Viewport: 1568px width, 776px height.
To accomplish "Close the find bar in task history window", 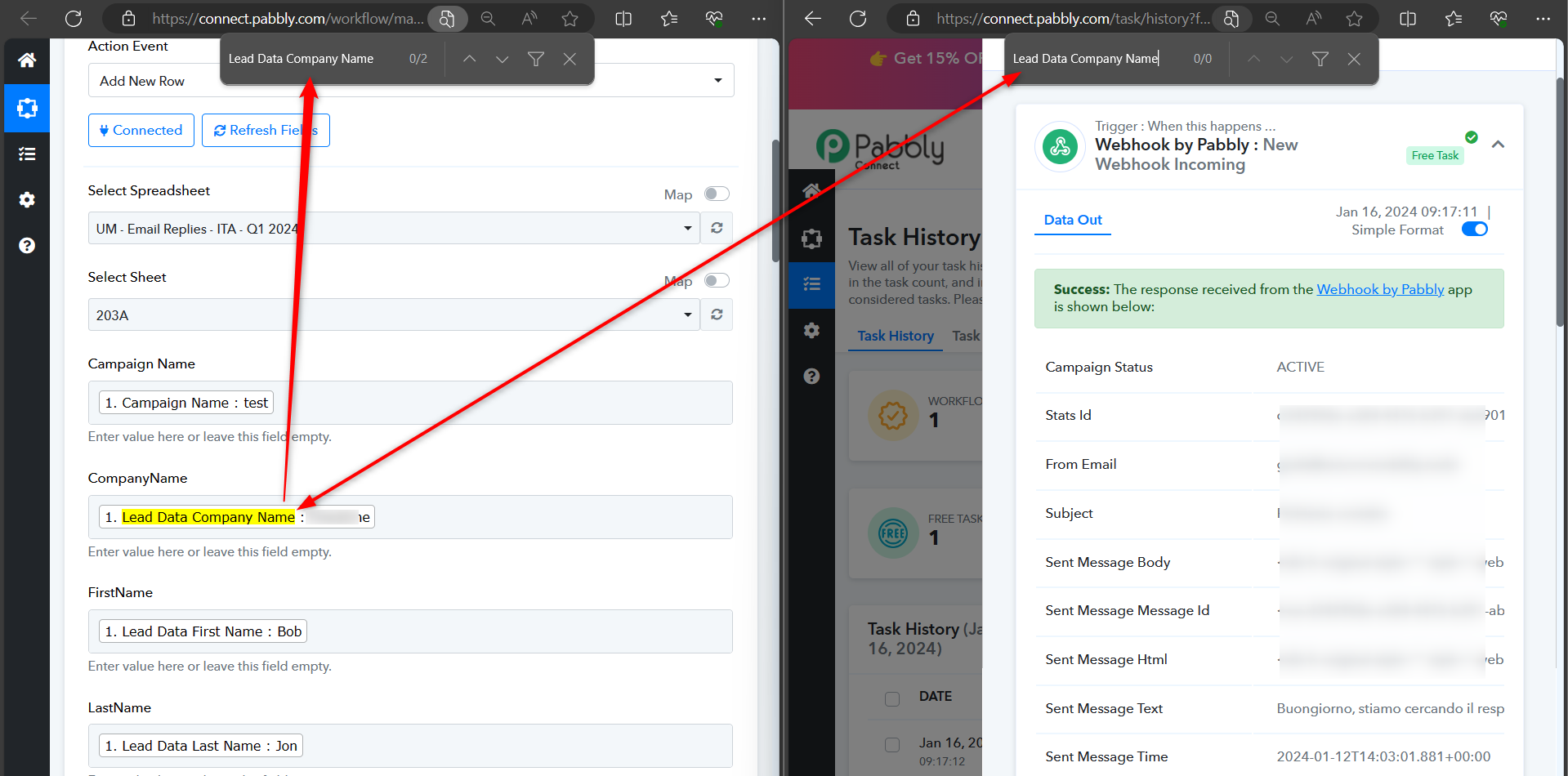I will [1354, 59].
